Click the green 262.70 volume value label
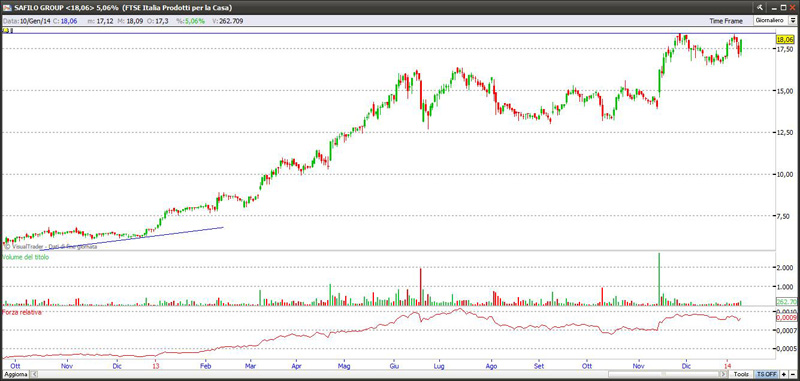 click(786, 302)
